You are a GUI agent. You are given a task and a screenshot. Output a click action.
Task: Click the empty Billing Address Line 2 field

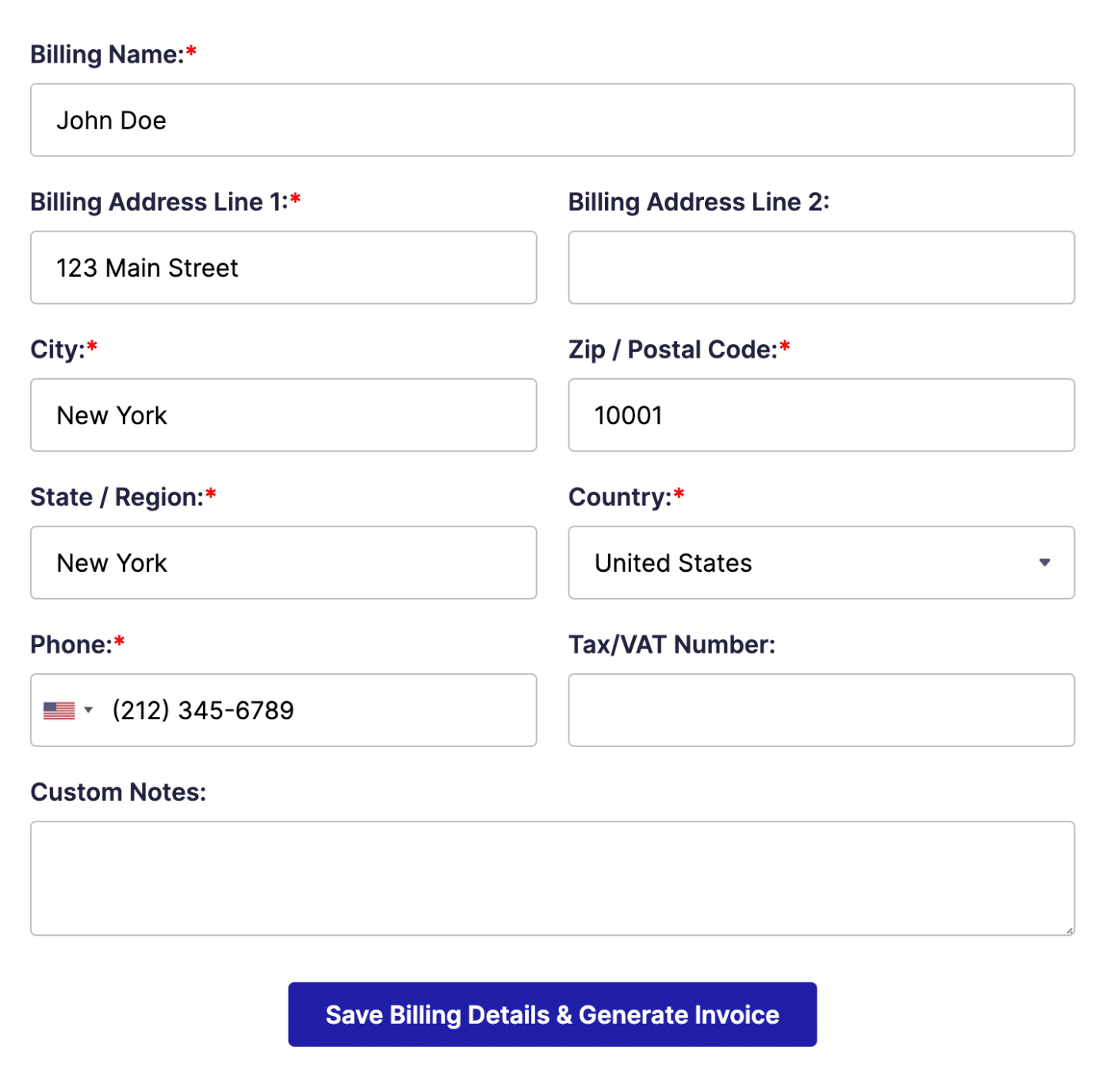click(x=821, y=267)
